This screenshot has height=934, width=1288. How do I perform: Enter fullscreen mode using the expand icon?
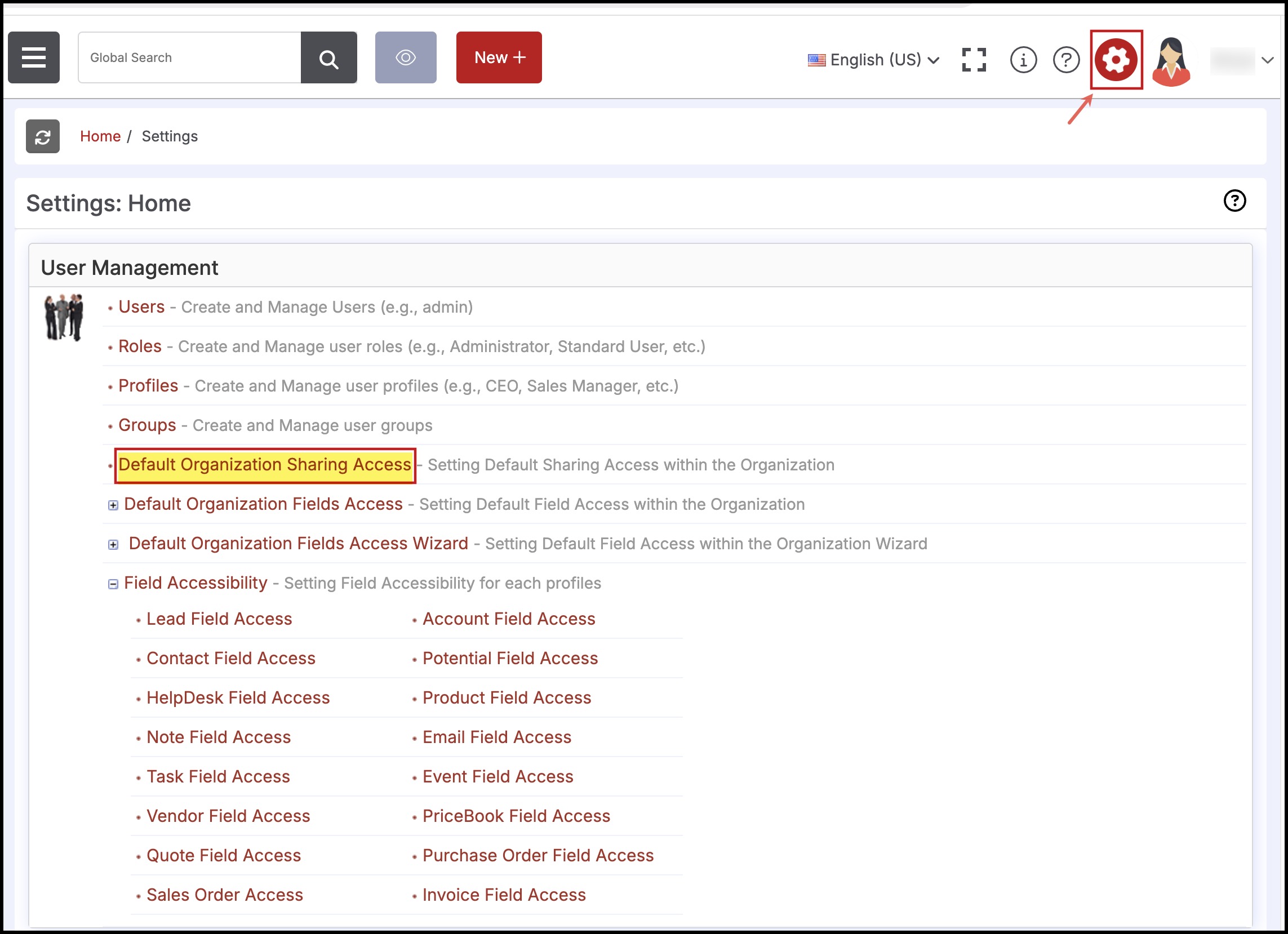(x=974, y=60)
